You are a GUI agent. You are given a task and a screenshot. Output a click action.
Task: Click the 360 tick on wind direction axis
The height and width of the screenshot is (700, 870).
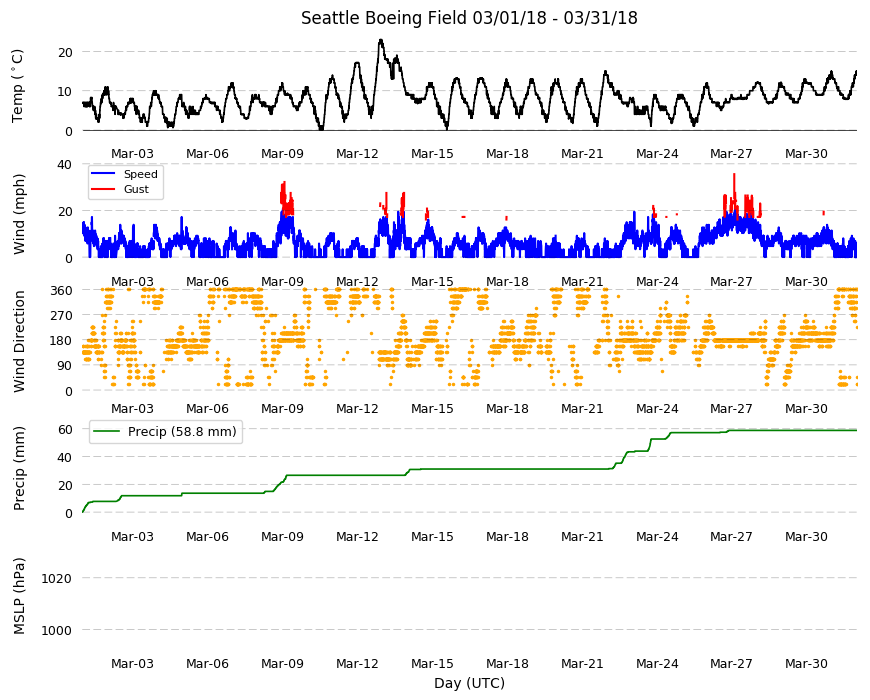62,291
